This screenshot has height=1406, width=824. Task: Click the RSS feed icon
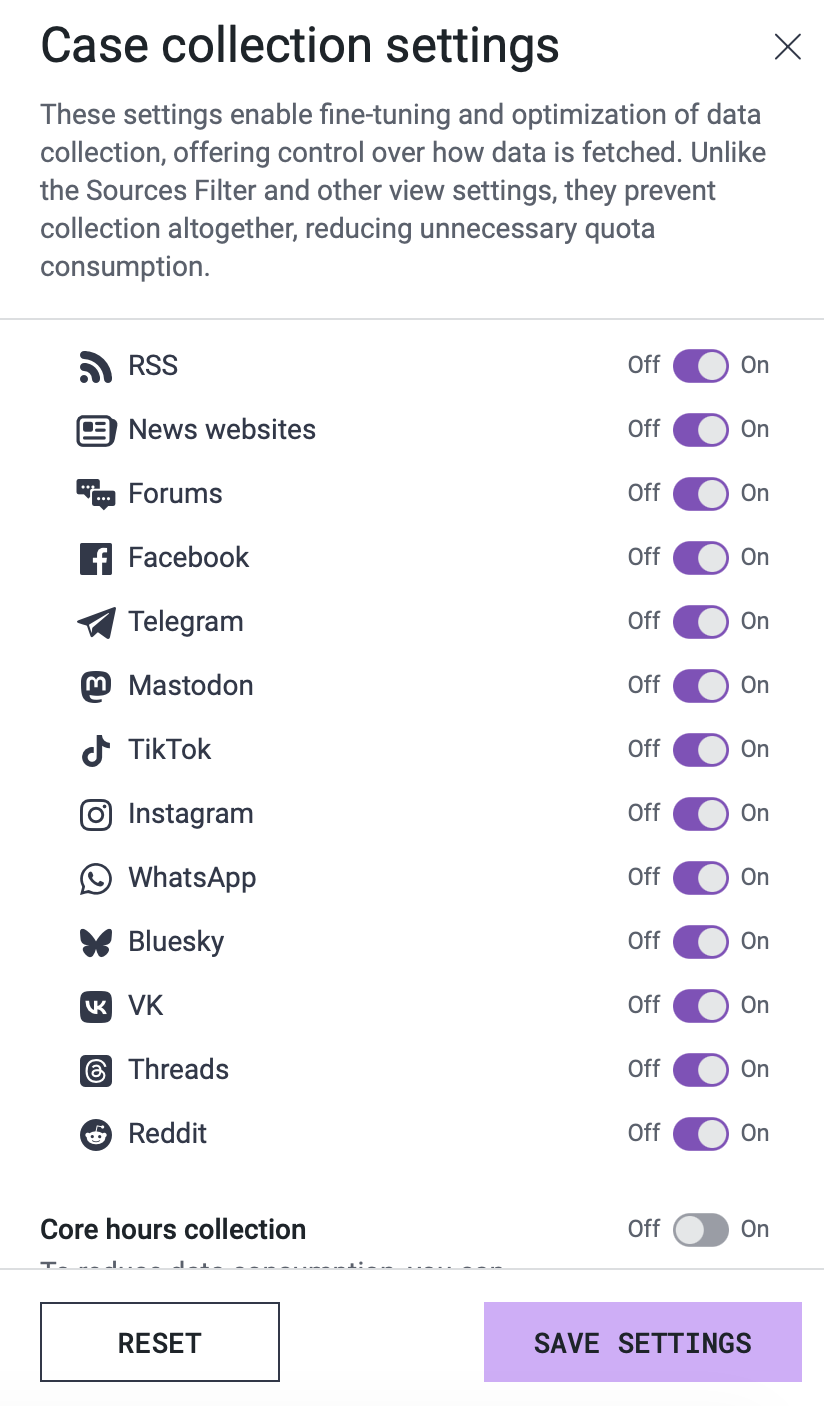click(95, 366)
